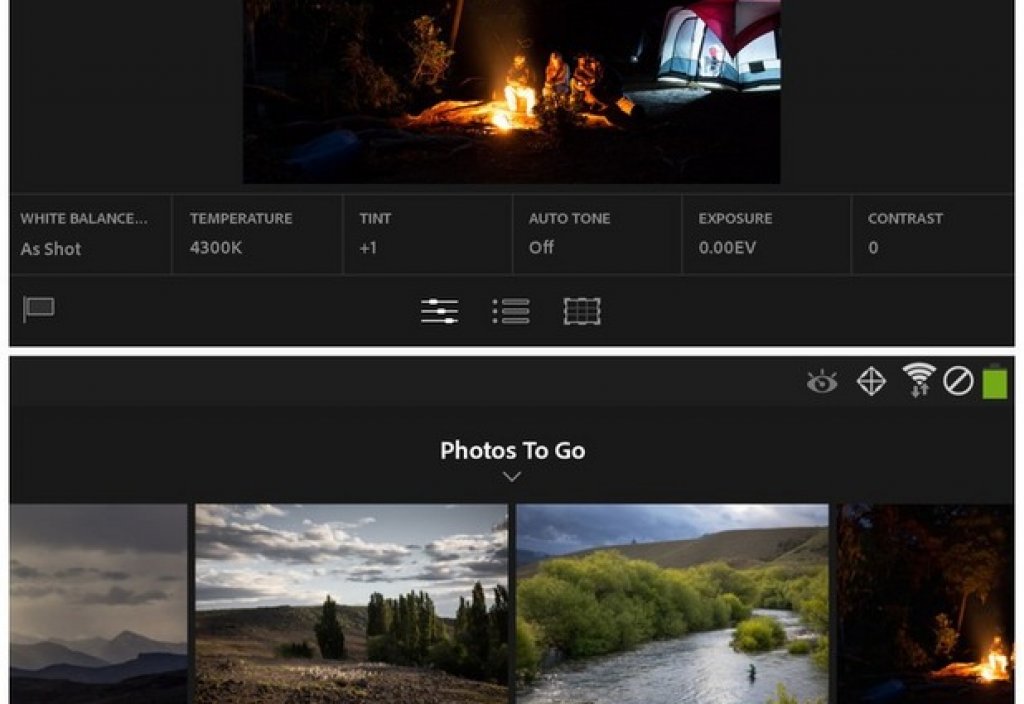This screenshot has height=704, width=1024.
Task: Click the crosshair target status icon
Action: (871, 381)
